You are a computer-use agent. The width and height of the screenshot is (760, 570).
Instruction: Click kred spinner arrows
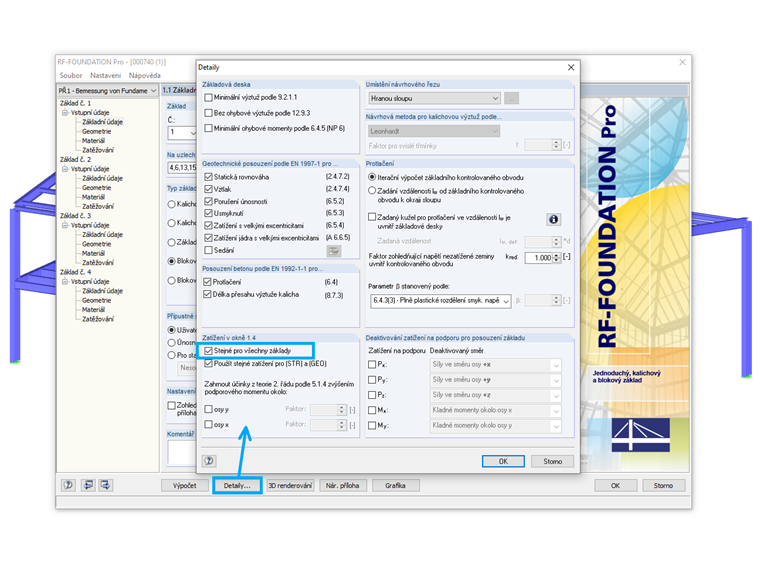[x=556, y=258]
